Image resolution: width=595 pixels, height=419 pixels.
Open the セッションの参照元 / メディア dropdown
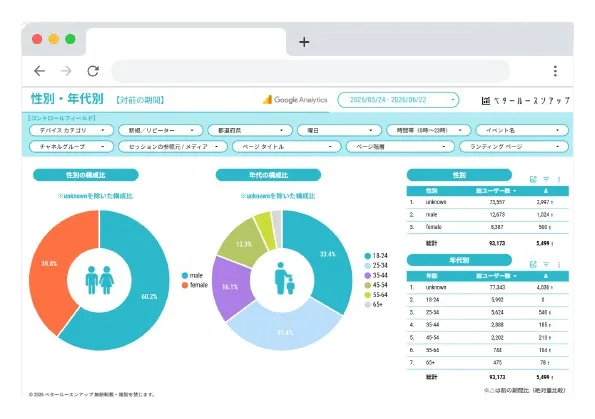point(173,146)
